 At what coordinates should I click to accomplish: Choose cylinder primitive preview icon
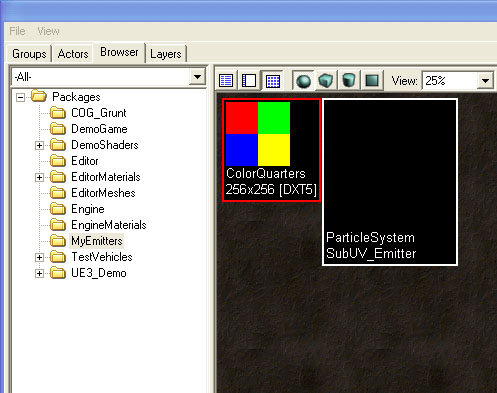pos(349,80)
